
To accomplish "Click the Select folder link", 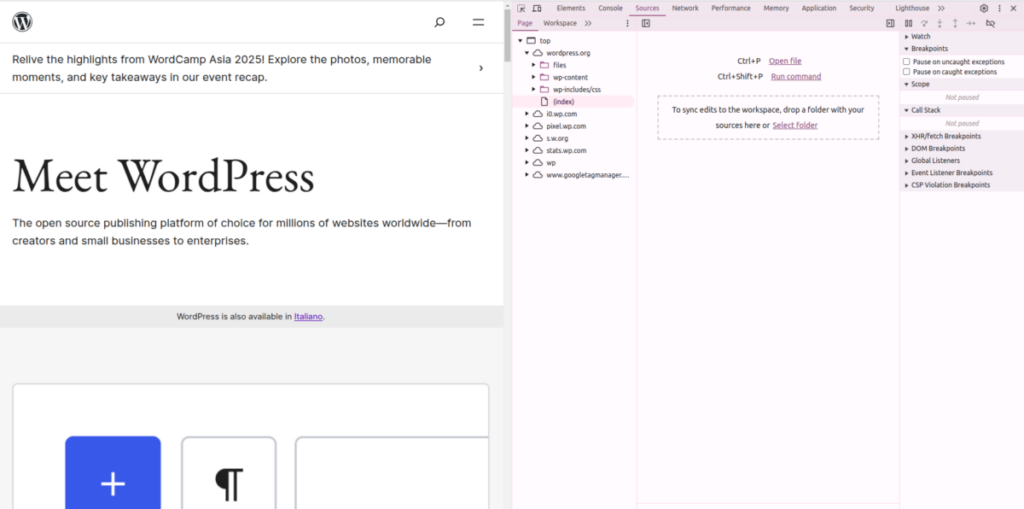I will coord(795,125).
